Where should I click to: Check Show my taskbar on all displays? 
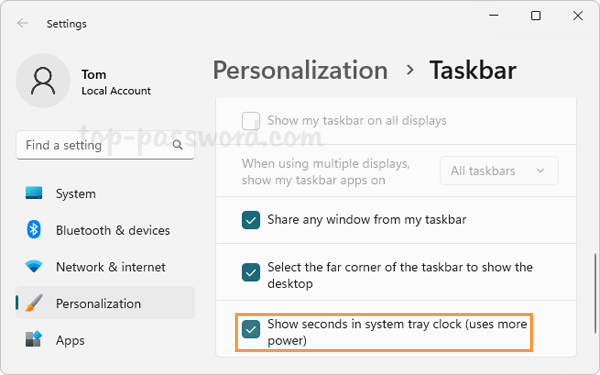[251, 121]
